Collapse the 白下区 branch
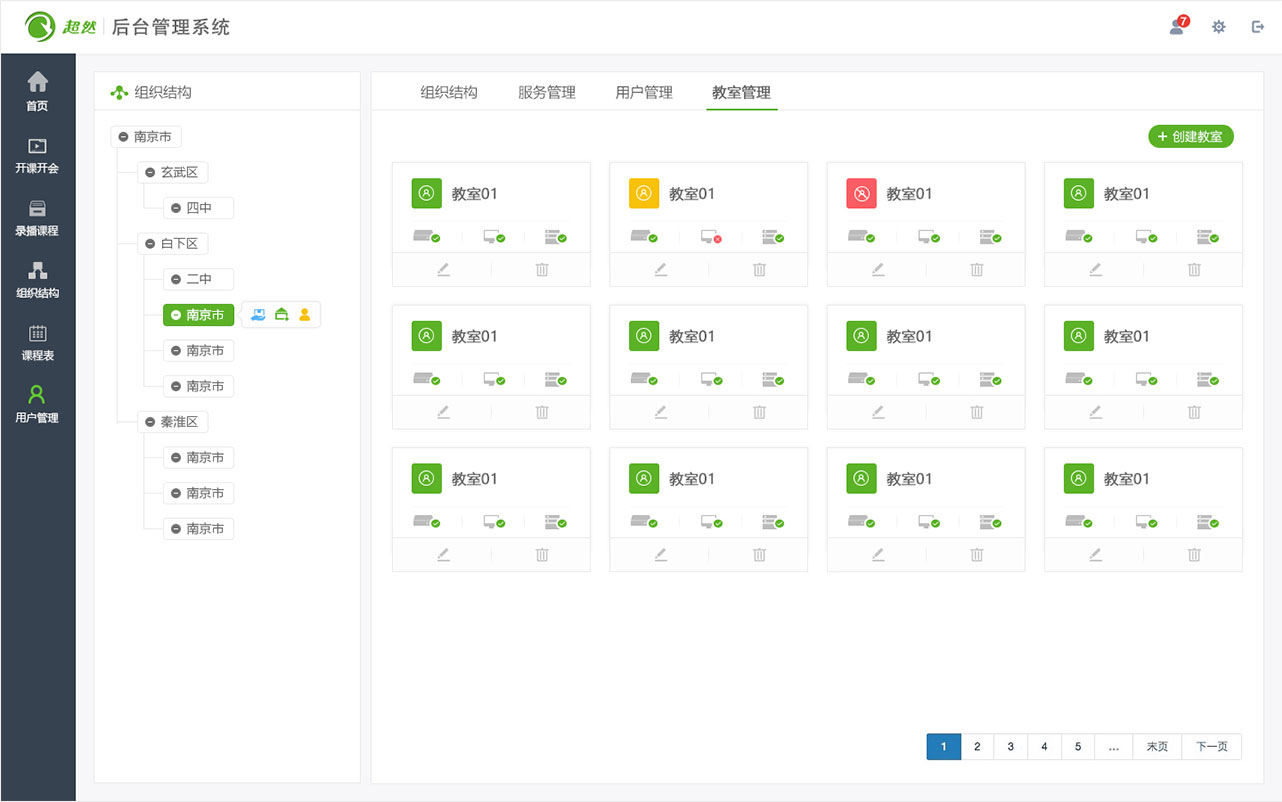The image size is (1282, 802). click(148, 243)
